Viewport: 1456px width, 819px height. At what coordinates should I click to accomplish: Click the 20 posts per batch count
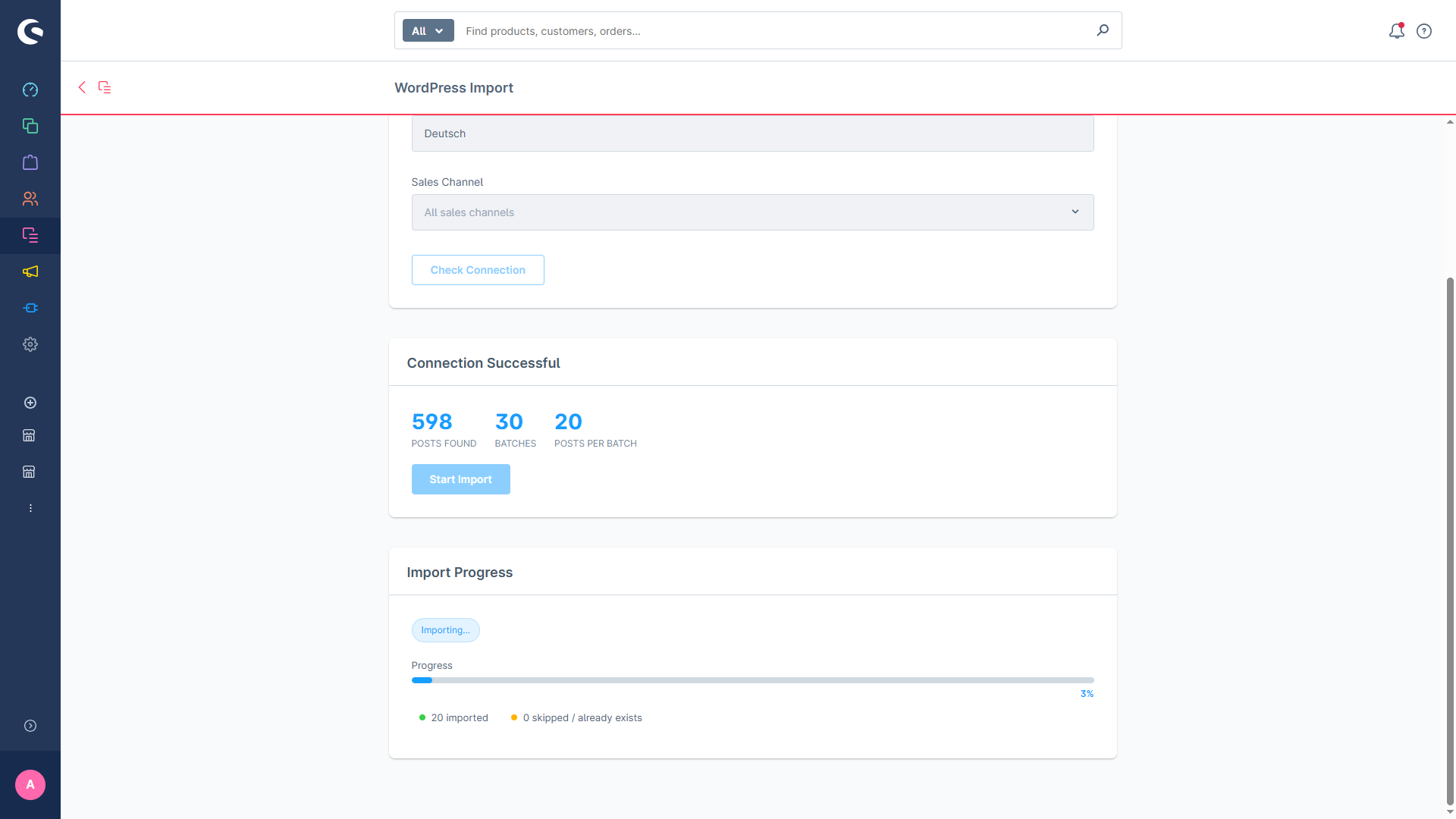569,422
